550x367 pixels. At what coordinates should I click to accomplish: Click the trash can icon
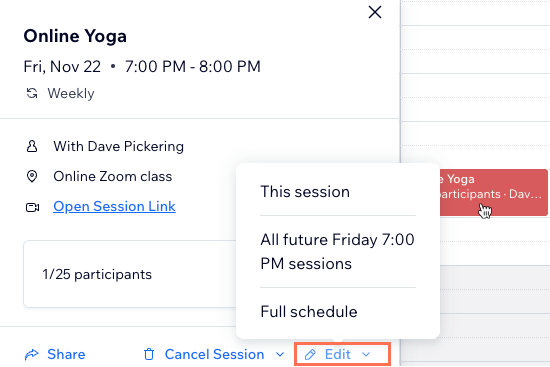[x=149, y=354]
